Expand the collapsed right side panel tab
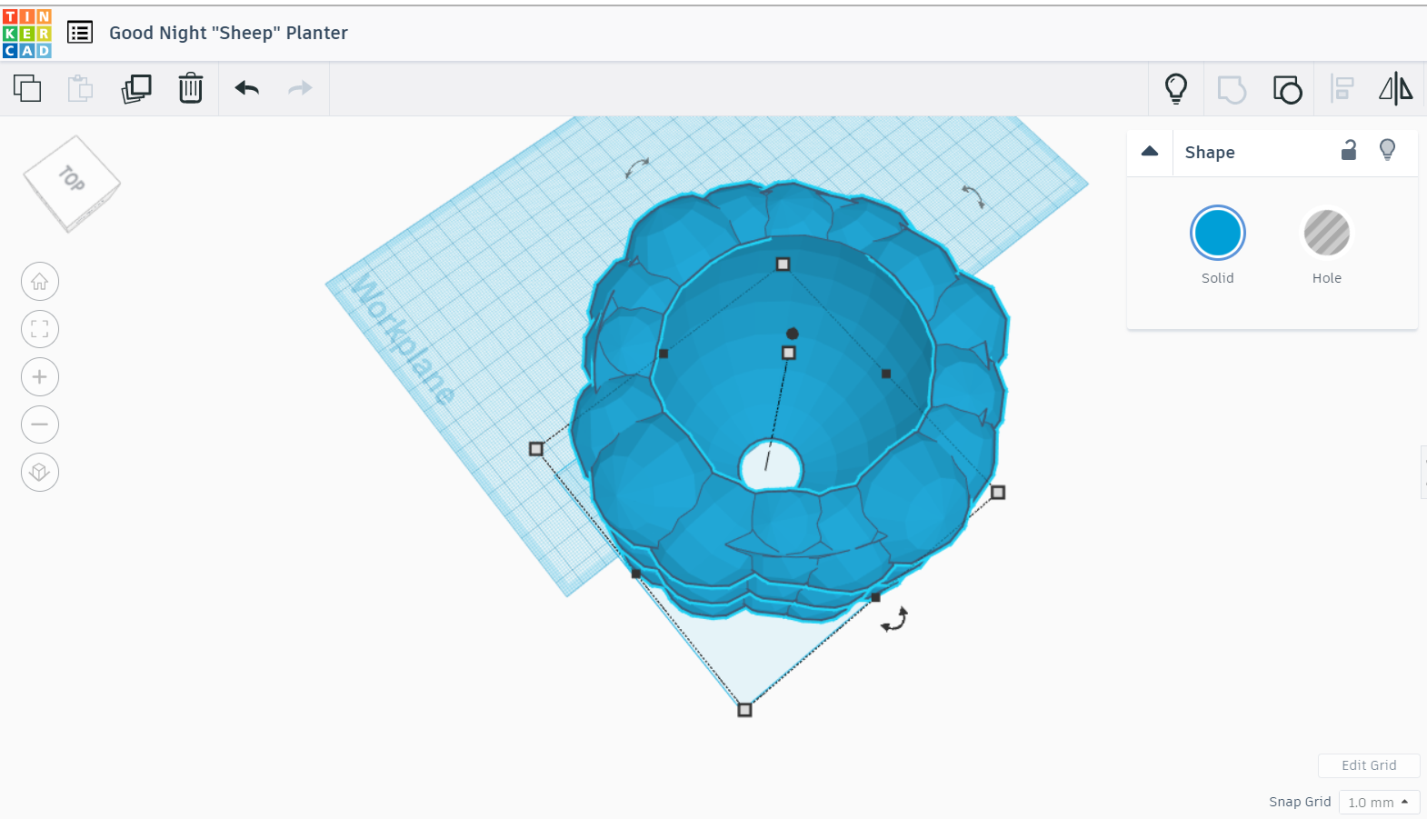Viewport: 1427px width, 819px height. point(1423,472)
